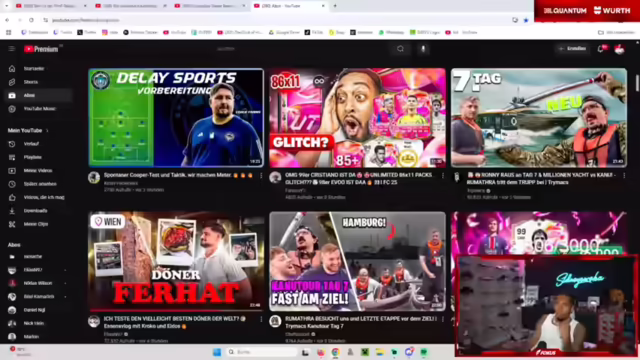Activate voice search microphone icon
640x360 pixels.
423,49
